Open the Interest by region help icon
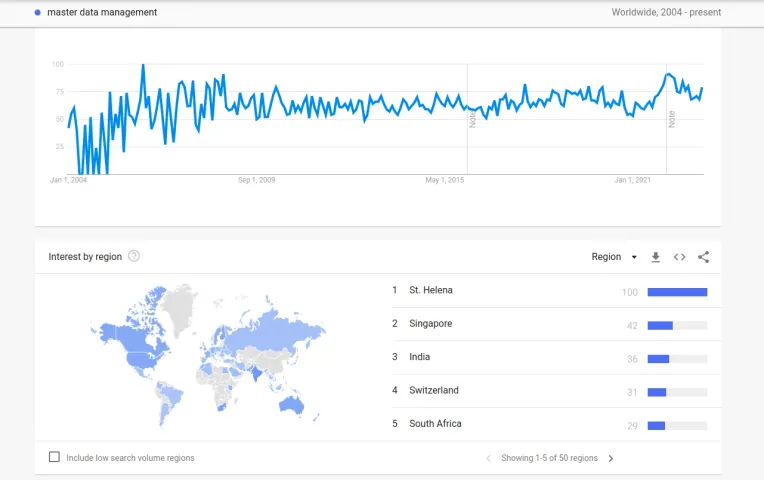The width and height of the screenshot is (764, 480). [x=134, y=256]
